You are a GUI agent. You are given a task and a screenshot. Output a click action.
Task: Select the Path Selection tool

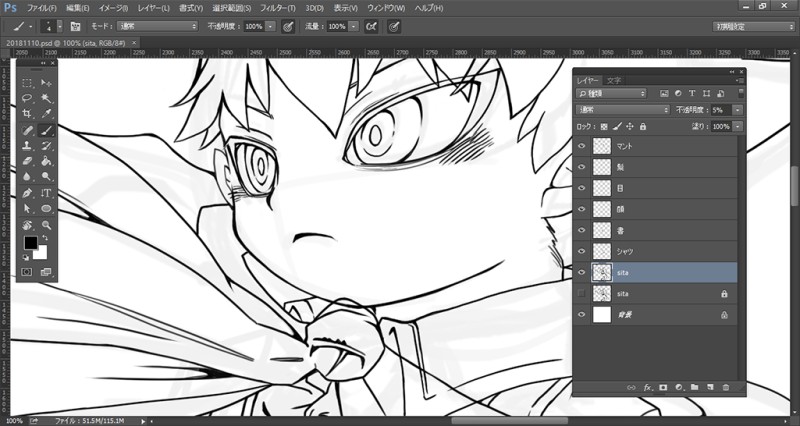pyautogui.click(x=28, y=209)
